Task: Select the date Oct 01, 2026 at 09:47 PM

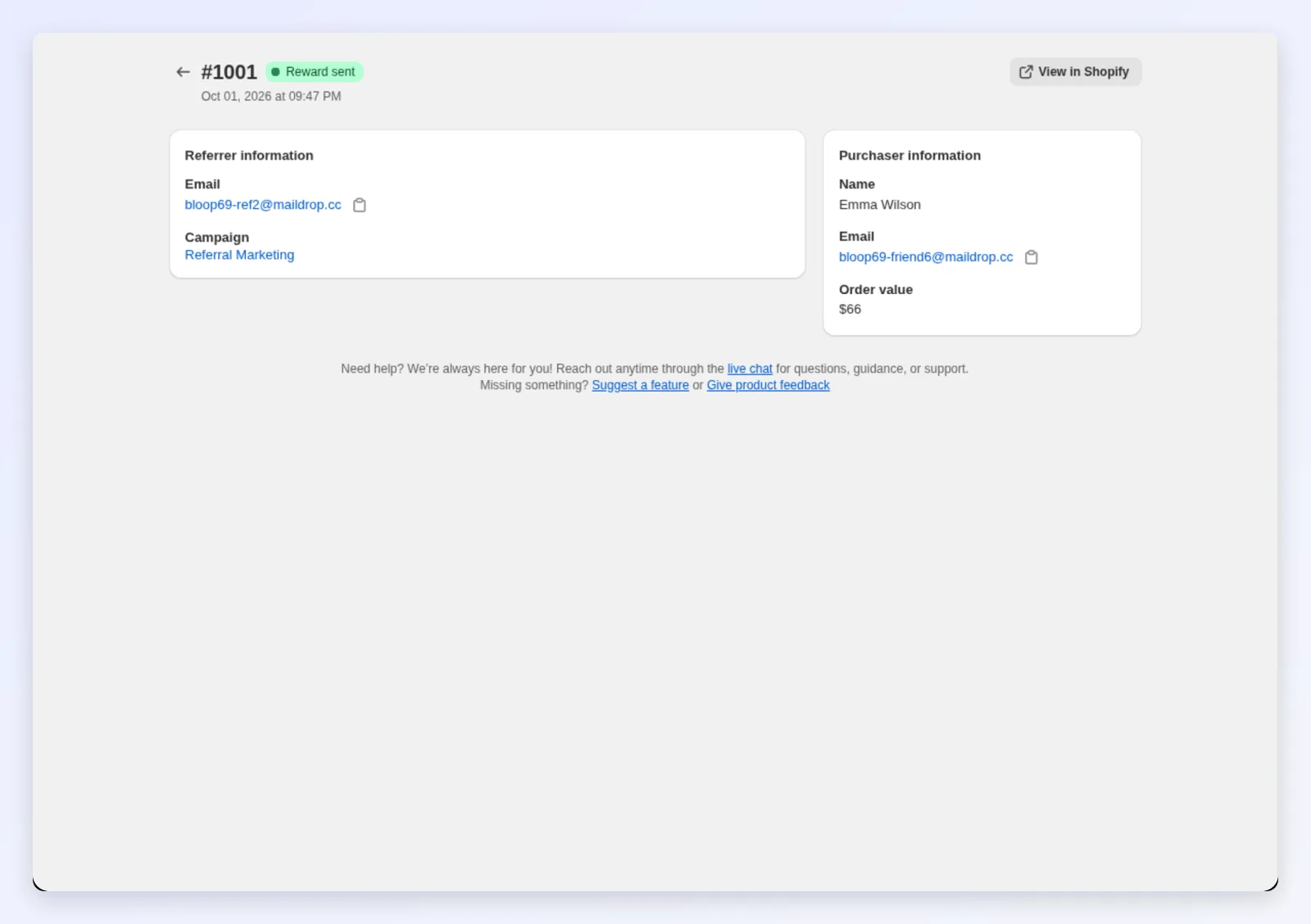Action: coord(271,96)
